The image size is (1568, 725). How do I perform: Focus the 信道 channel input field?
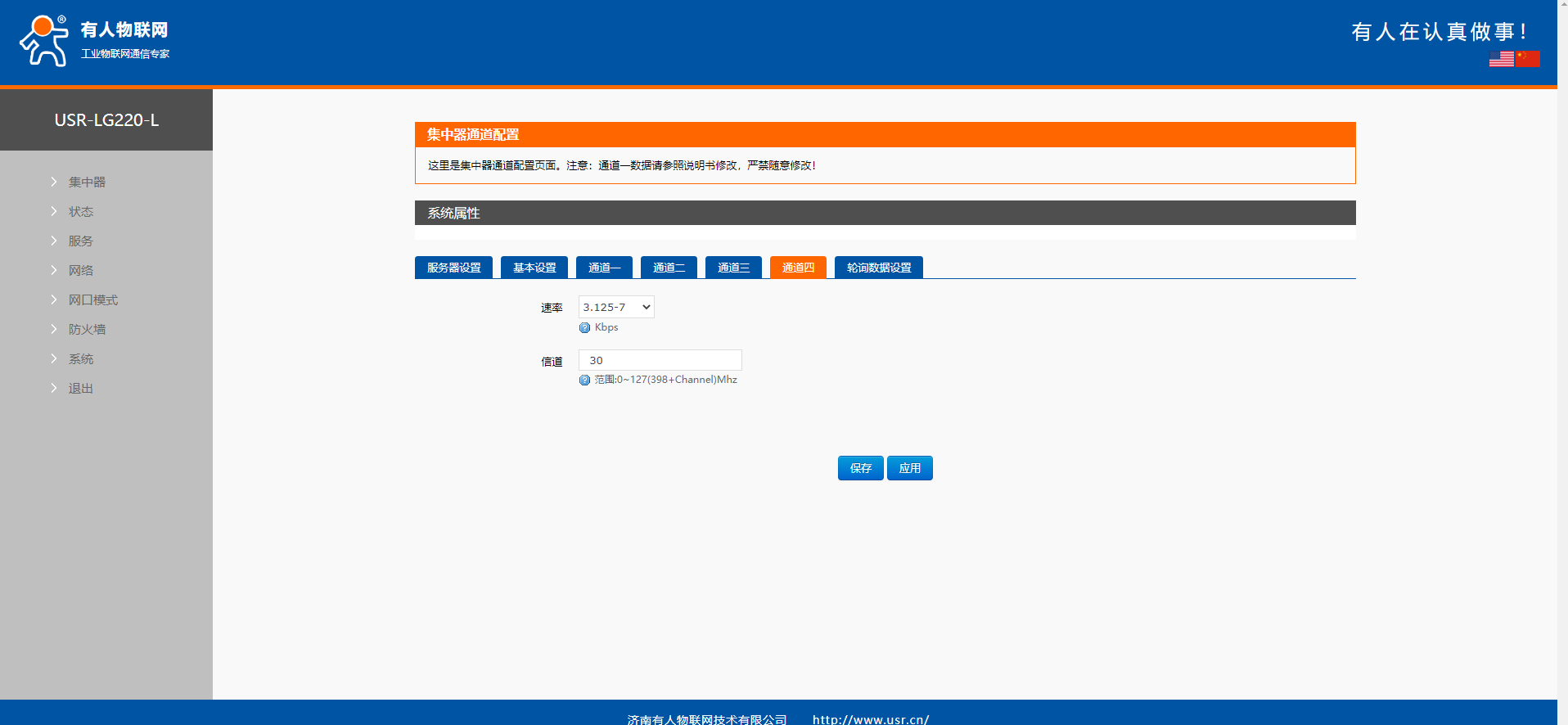pos(660,360)
